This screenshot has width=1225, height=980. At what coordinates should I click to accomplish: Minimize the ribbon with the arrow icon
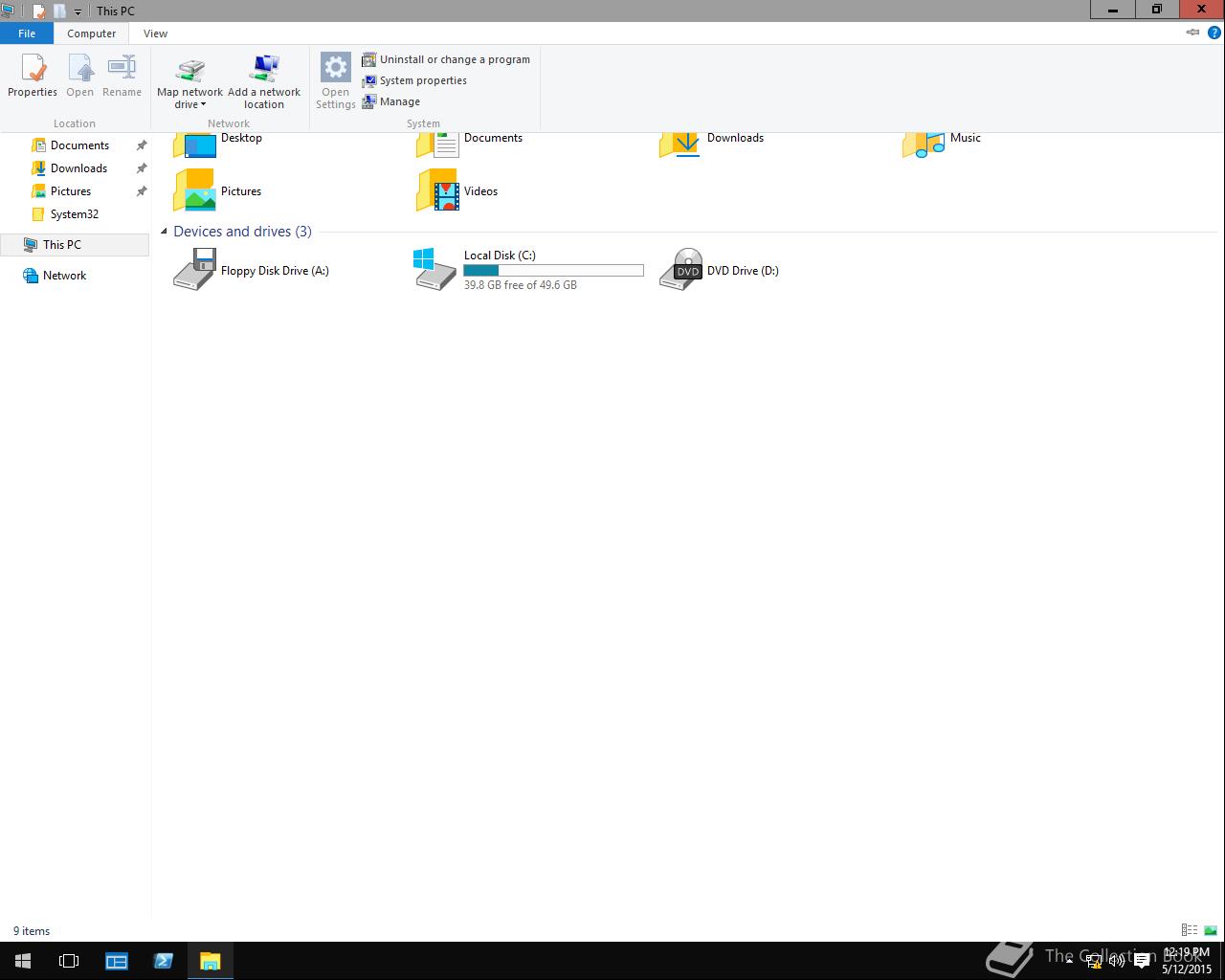click(1192, 33)
